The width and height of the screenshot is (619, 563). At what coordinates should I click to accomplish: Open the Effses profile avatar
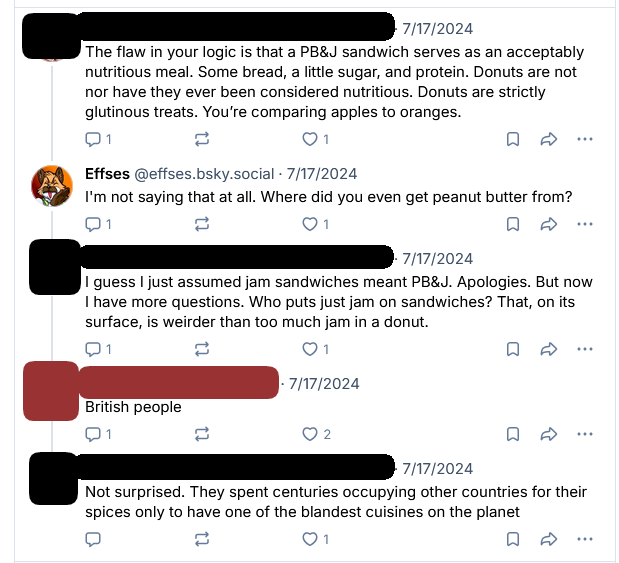coord(52,185)
